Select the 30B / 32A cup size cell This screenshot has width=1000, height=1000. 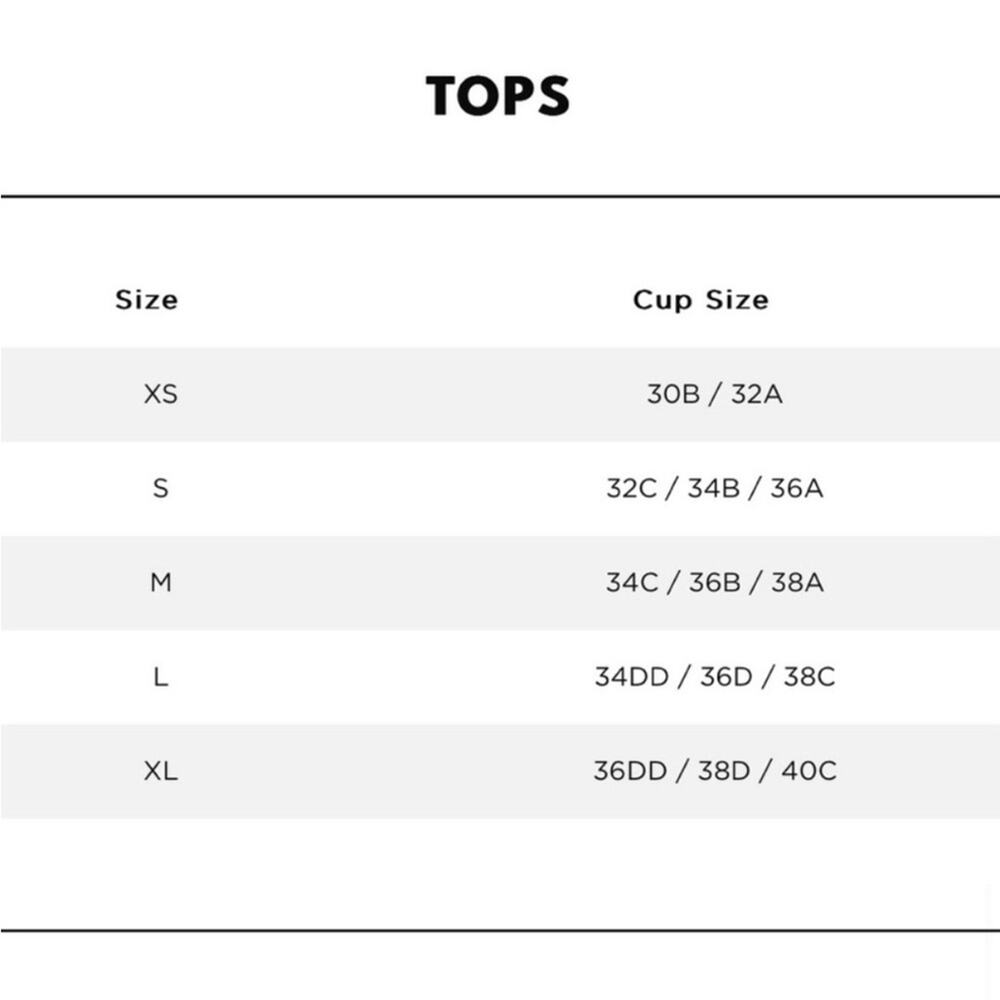click(x=715, y=394)
